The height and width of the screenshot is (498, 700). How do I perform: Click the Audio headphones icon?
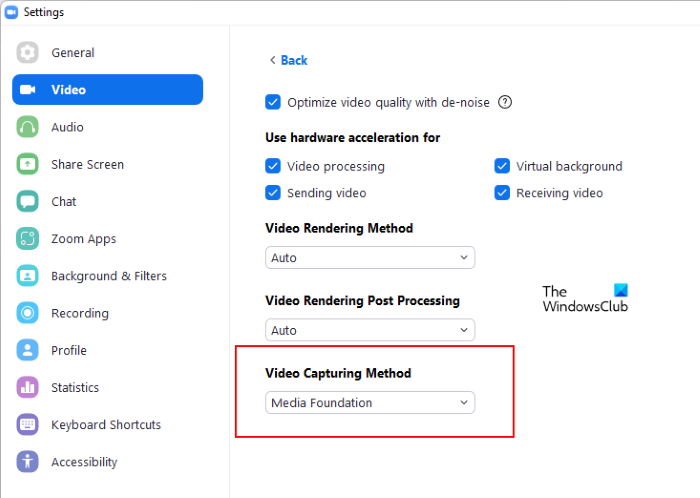pyautogui.click(x=28, y=127)
